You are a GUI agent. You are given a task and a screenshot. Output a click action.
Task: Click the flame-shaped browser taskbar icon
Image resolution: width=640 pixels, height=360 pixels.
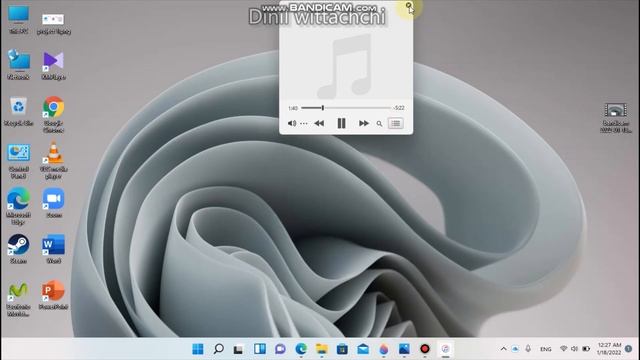[383, 349]
